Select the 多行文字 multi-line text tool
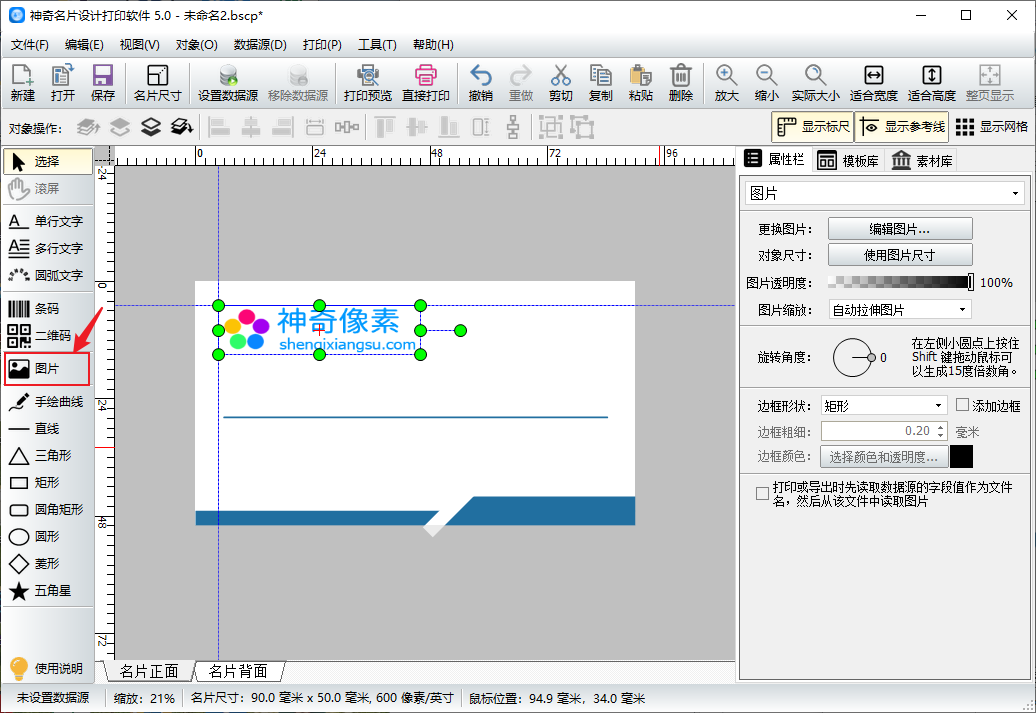 47,248
